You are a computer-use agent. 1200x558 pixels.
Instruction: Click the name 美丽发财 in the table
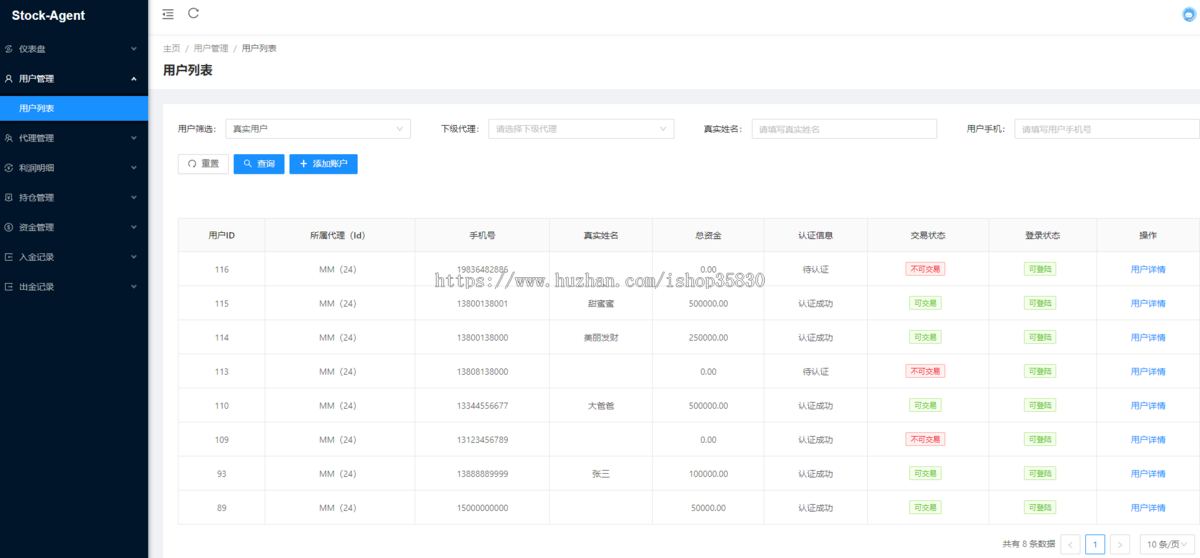coord(601,337)
